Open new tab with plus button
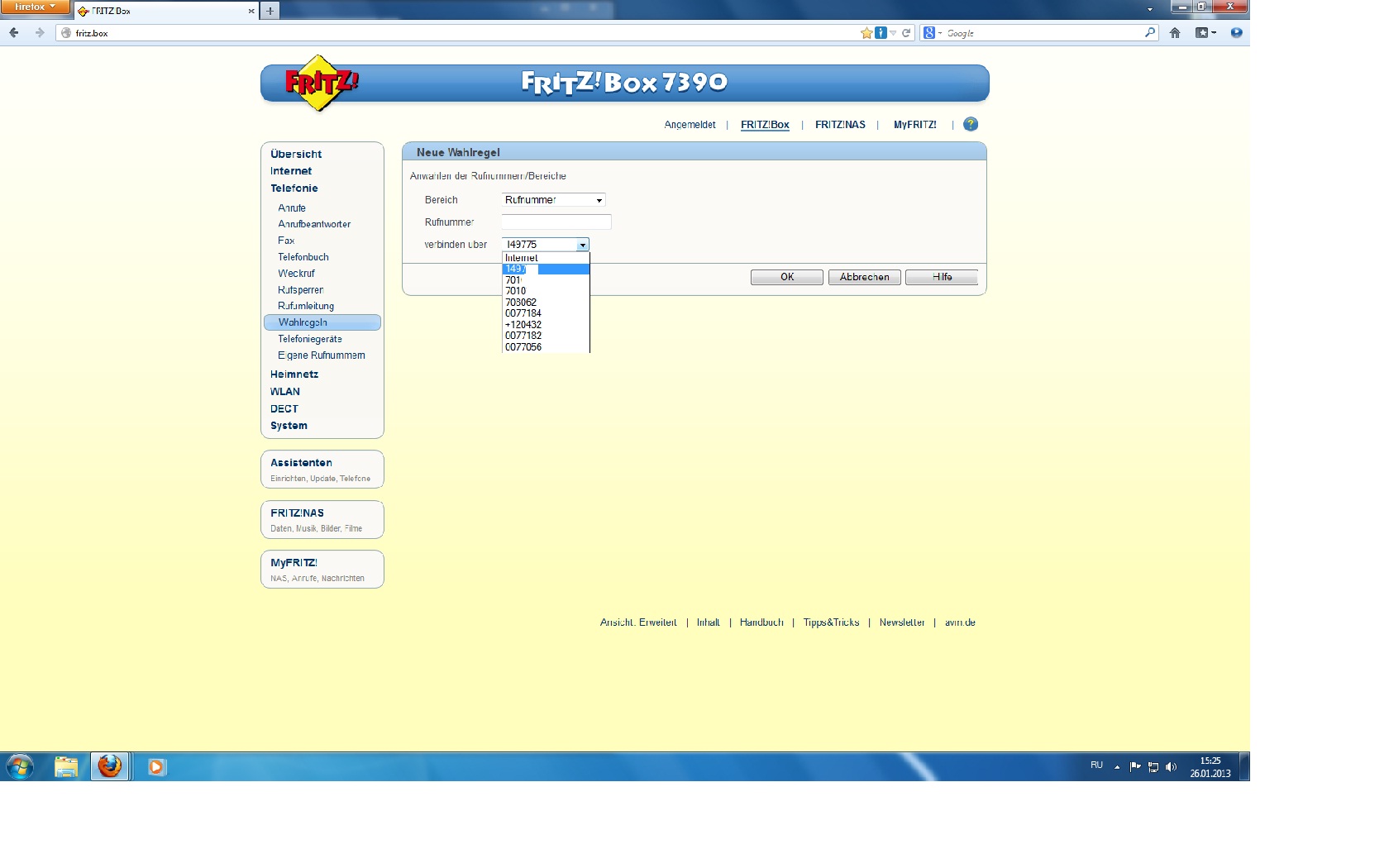The width and height of the screenshot is (1389, 868). point(270,11)
